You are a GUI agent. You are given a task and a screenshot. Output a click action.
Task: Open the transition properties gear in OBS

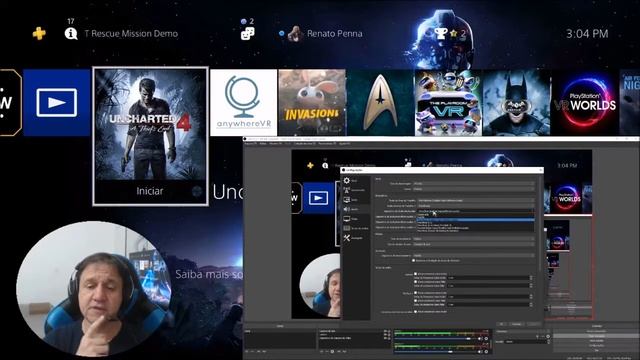click(548, 336)
